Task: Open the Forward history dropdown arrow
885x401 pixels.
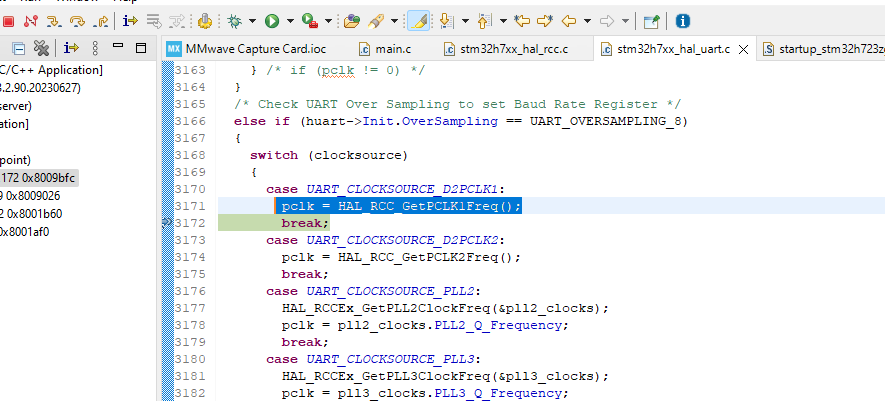Action: pyautogui.click(x=625, y=21)
